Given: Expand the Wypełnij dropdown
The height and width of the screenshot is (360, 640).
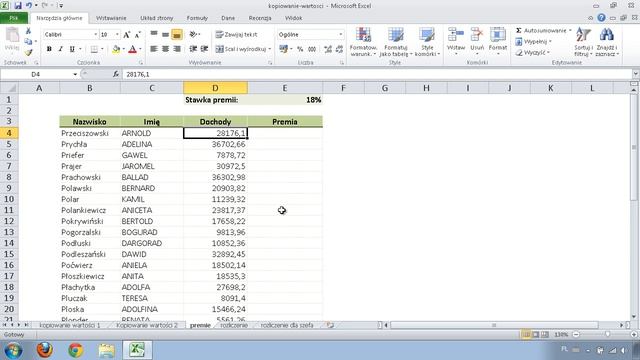Looking at the screenshot, I should coord(550,42).
